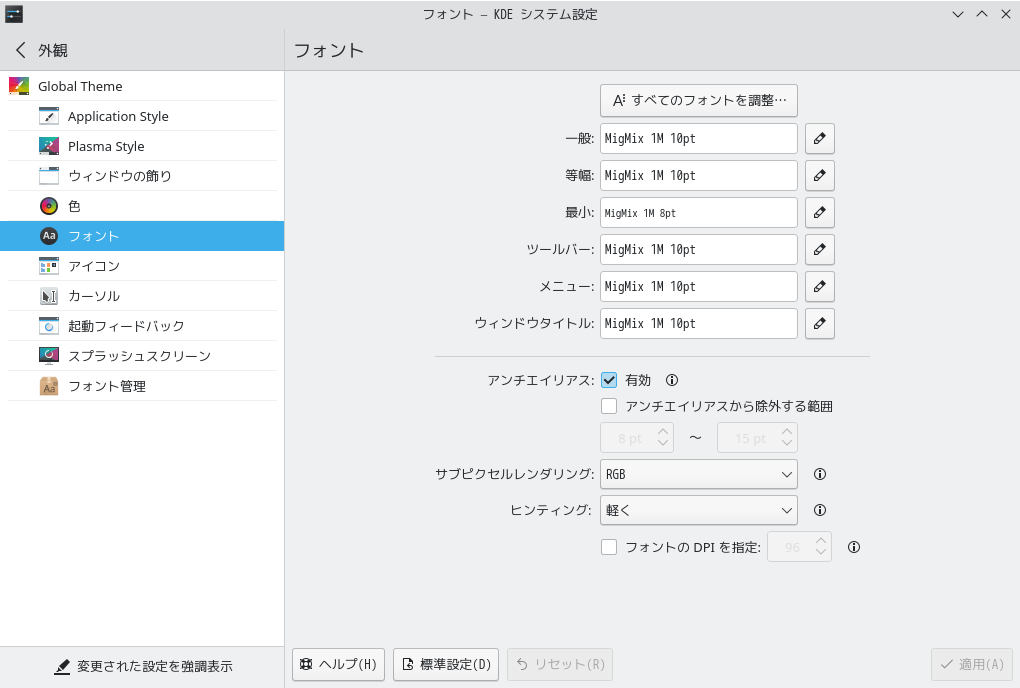Screen dimensions: 1020x688
Task: Open 起動フィードバック settings page
Action: 142,326
